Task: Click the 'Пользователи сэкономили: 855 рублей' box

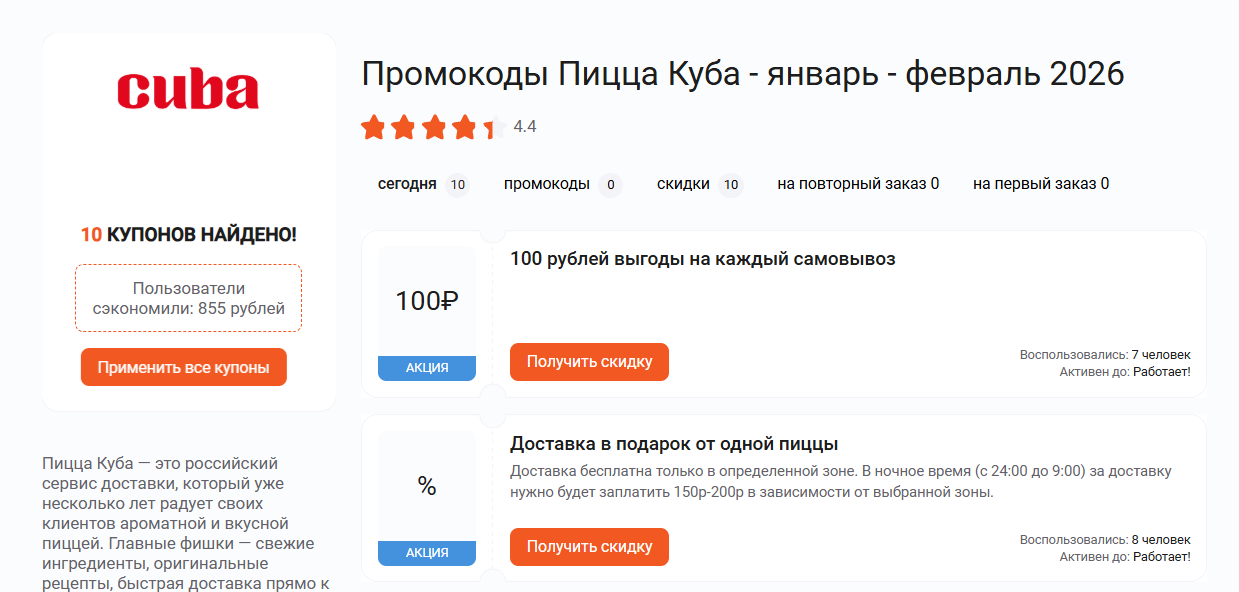Action: 187,297
